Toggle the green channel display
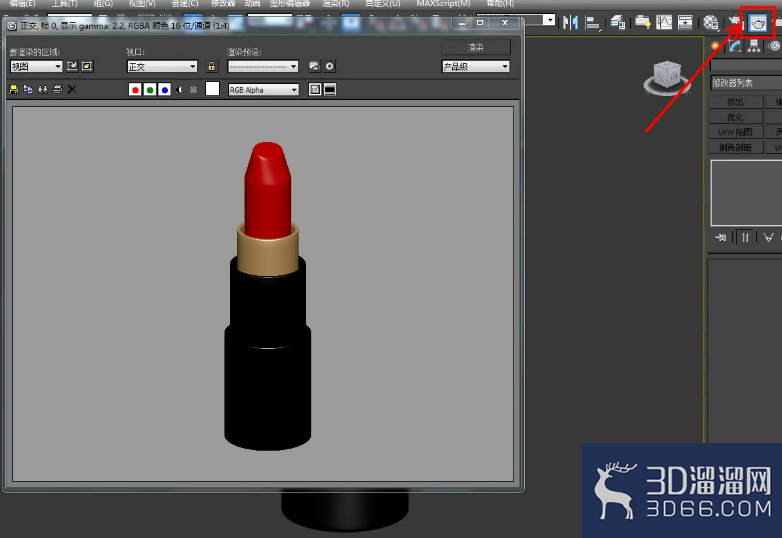This screenshot has width=782, height=538. coord(150,90)
